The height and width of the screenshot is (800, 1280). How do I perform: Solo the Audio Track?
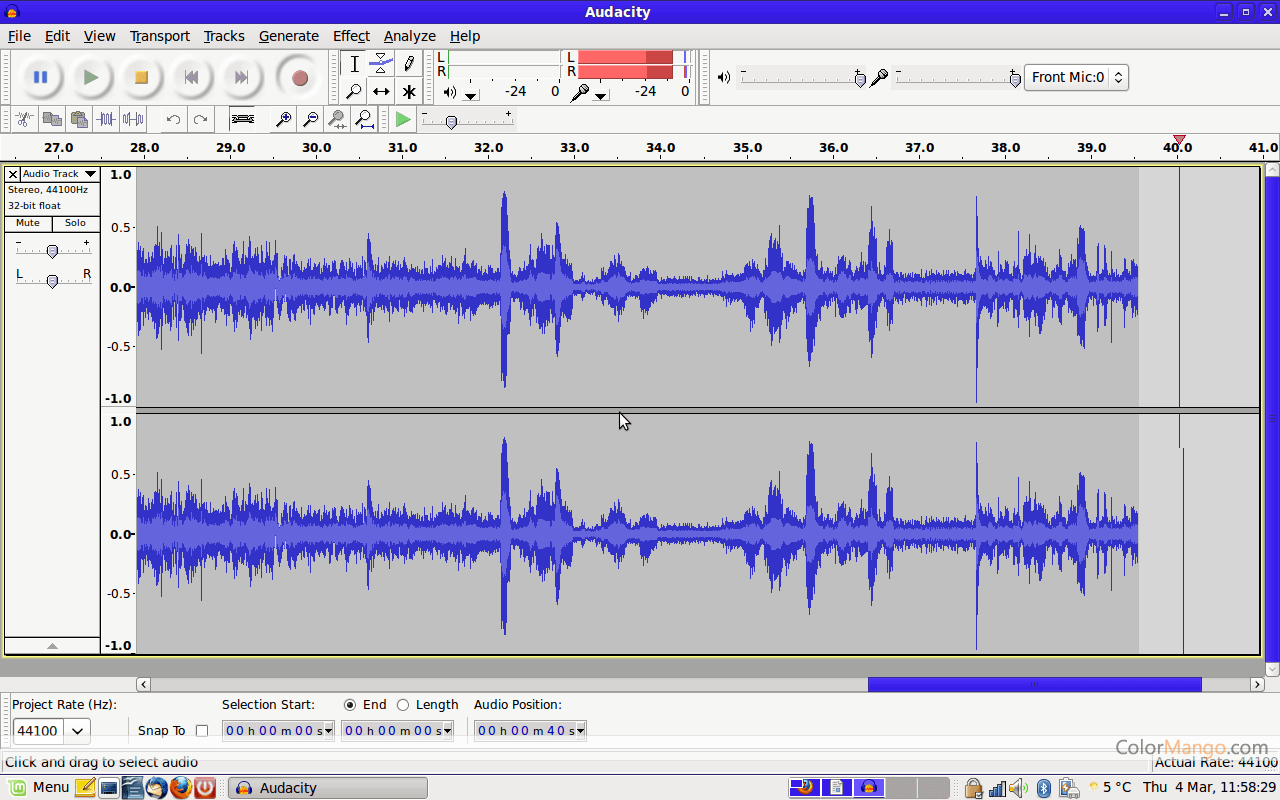(x=75, y=223)
